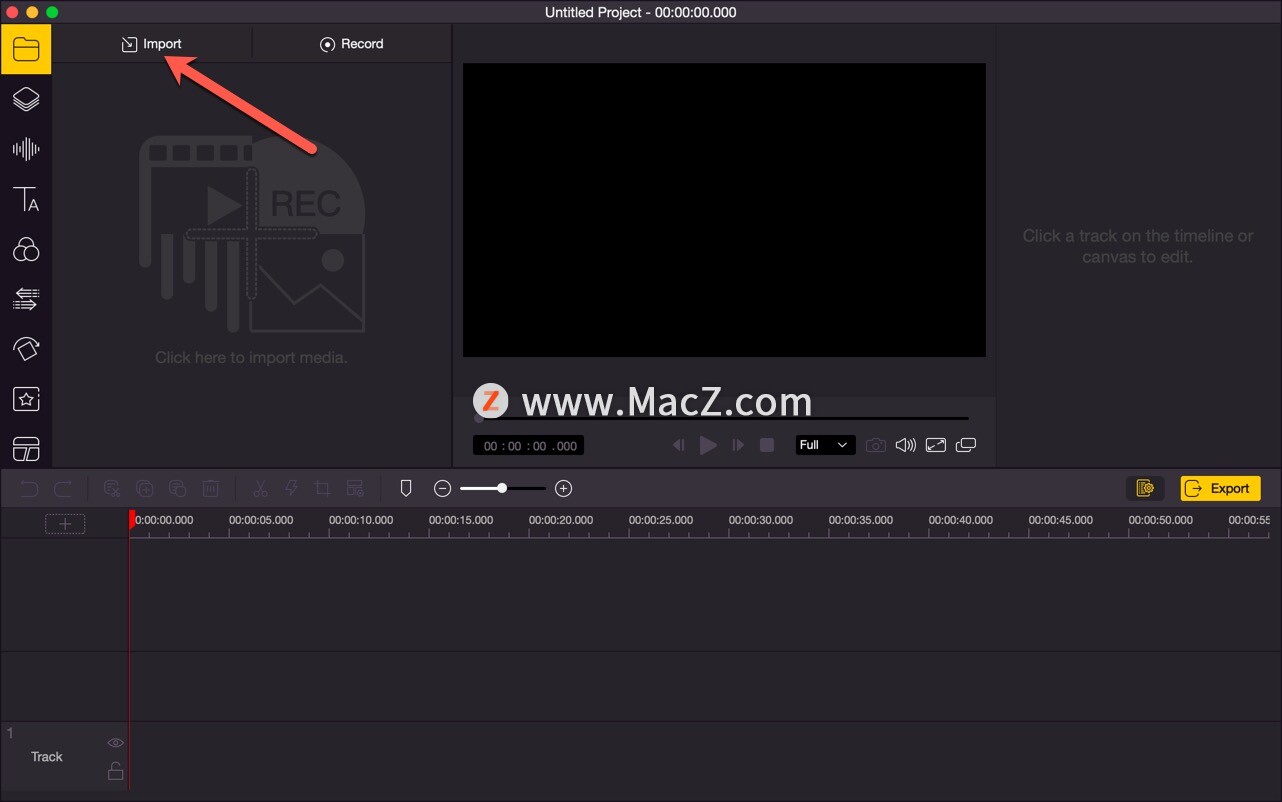This screenshot has height=802, width=1282.
Task: Click the lightning bolt quick action icon
Action: 292,488
